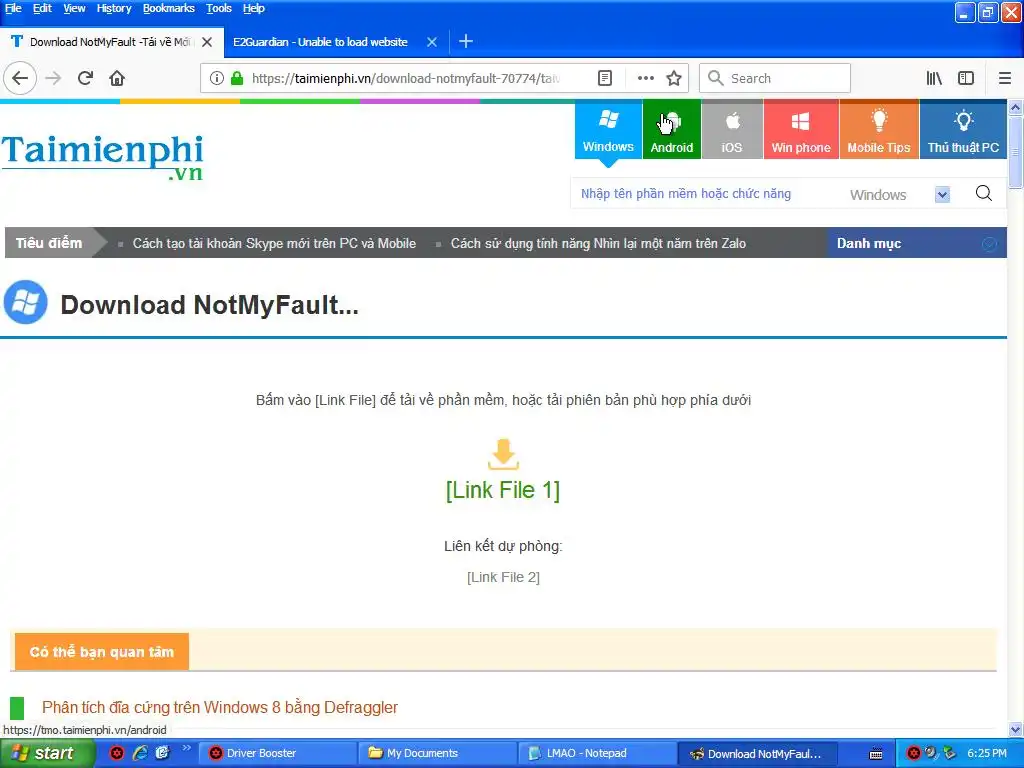Go to the browser home page
The height and width of the screenshot is (768, 1024).
(117, 78)
